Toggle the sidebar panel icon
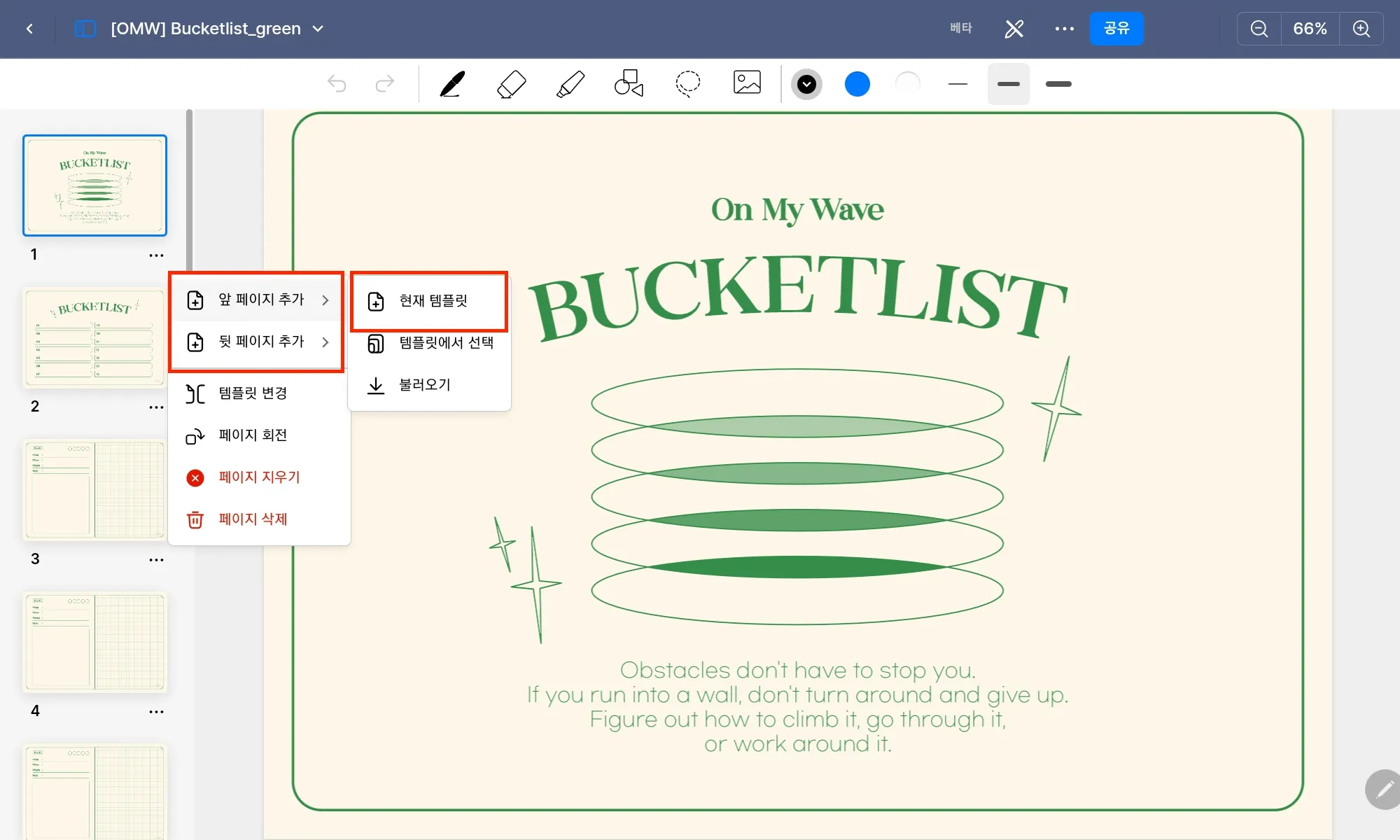 coord(85,29)
